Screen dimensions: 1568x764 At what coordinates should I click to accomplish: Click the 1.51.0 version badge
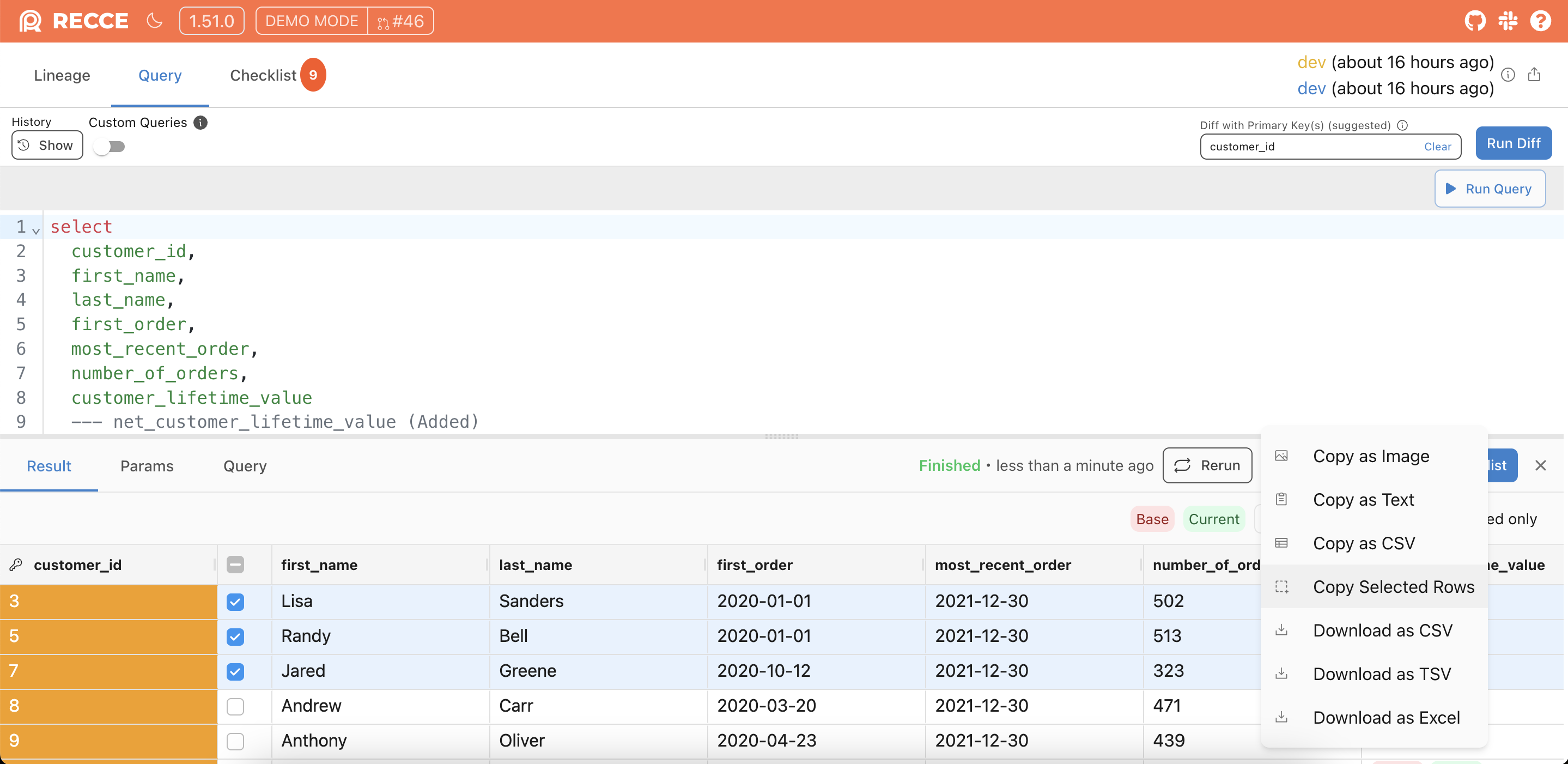pos(211,21)
